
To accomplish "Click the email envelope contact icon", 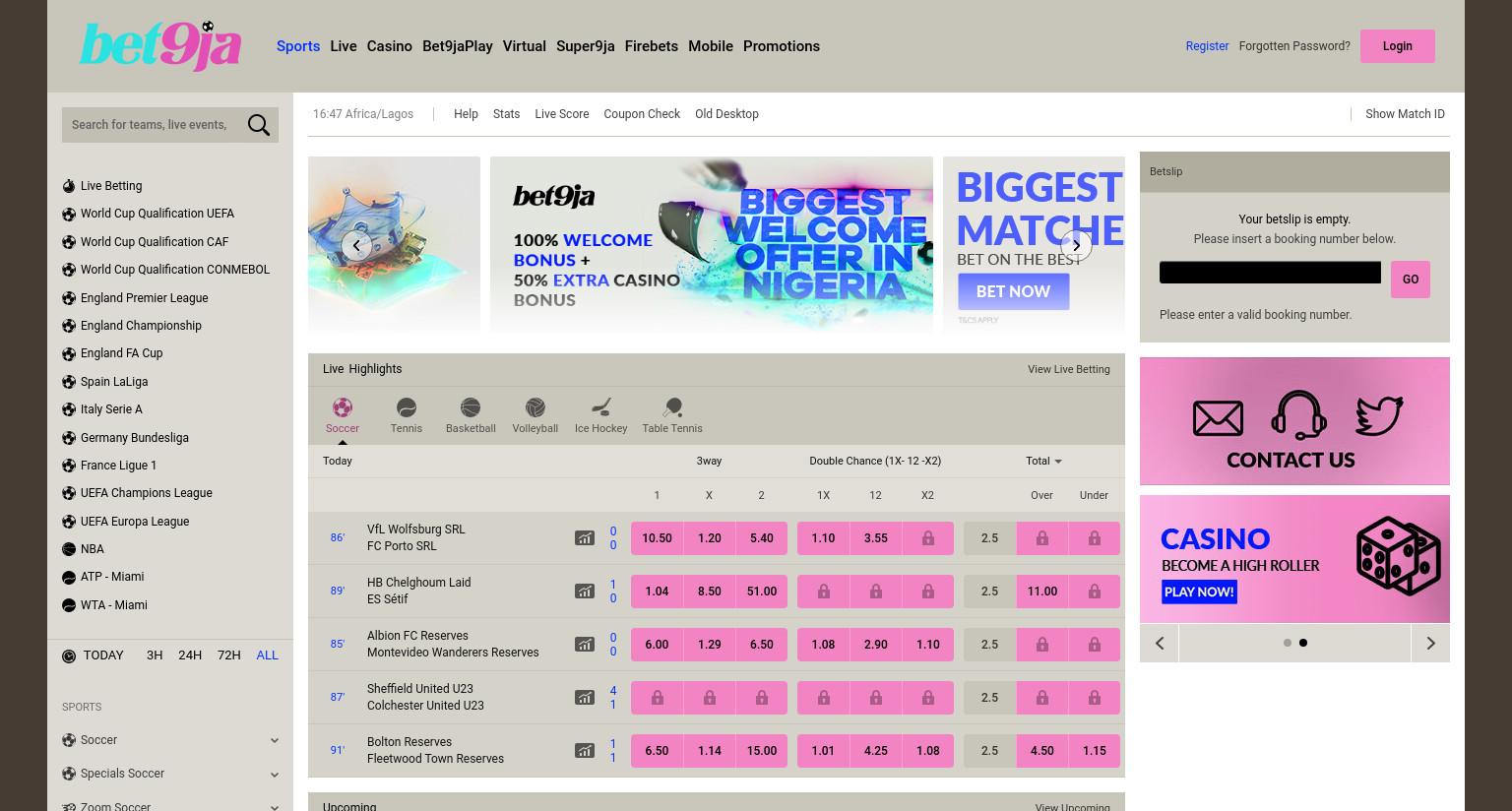I will [x=1218, y=418].
